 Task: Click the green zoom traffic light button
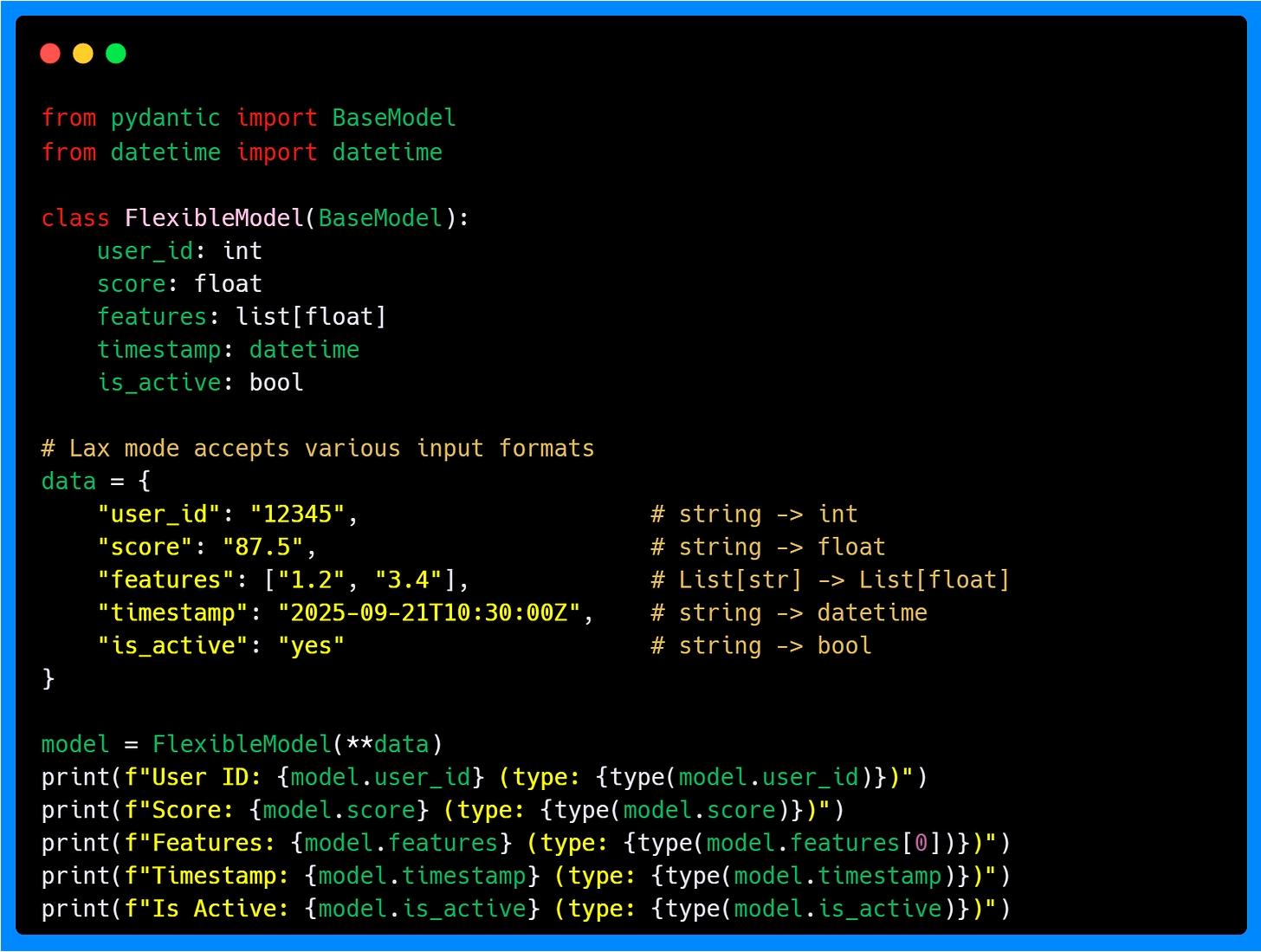115,53
